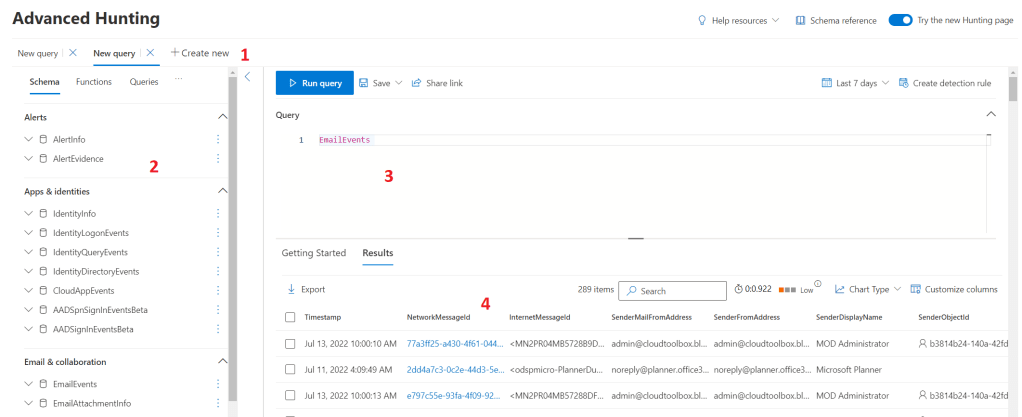
Task: Open more options for AlertInfo table
Action: pos(217,140)
